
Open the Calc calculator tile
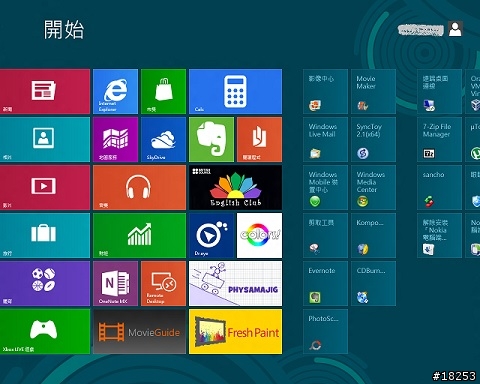[x=235, y=91]
